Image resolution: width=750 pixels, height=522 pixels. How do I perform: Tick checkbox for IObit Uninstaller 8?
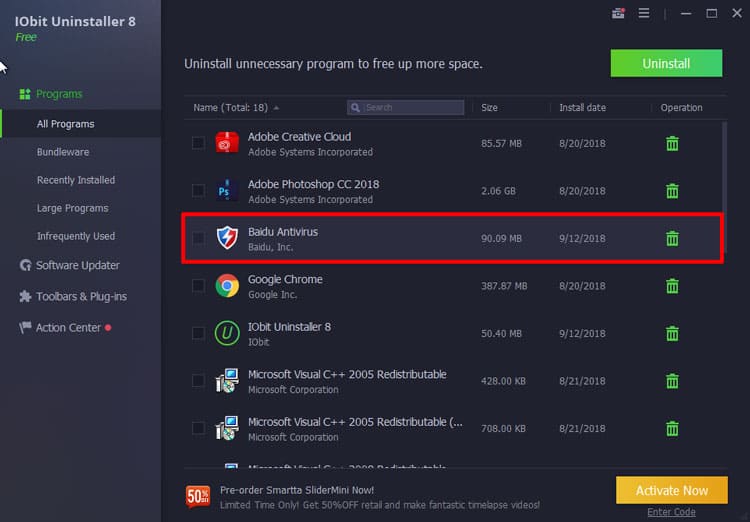tap(198, 333)
